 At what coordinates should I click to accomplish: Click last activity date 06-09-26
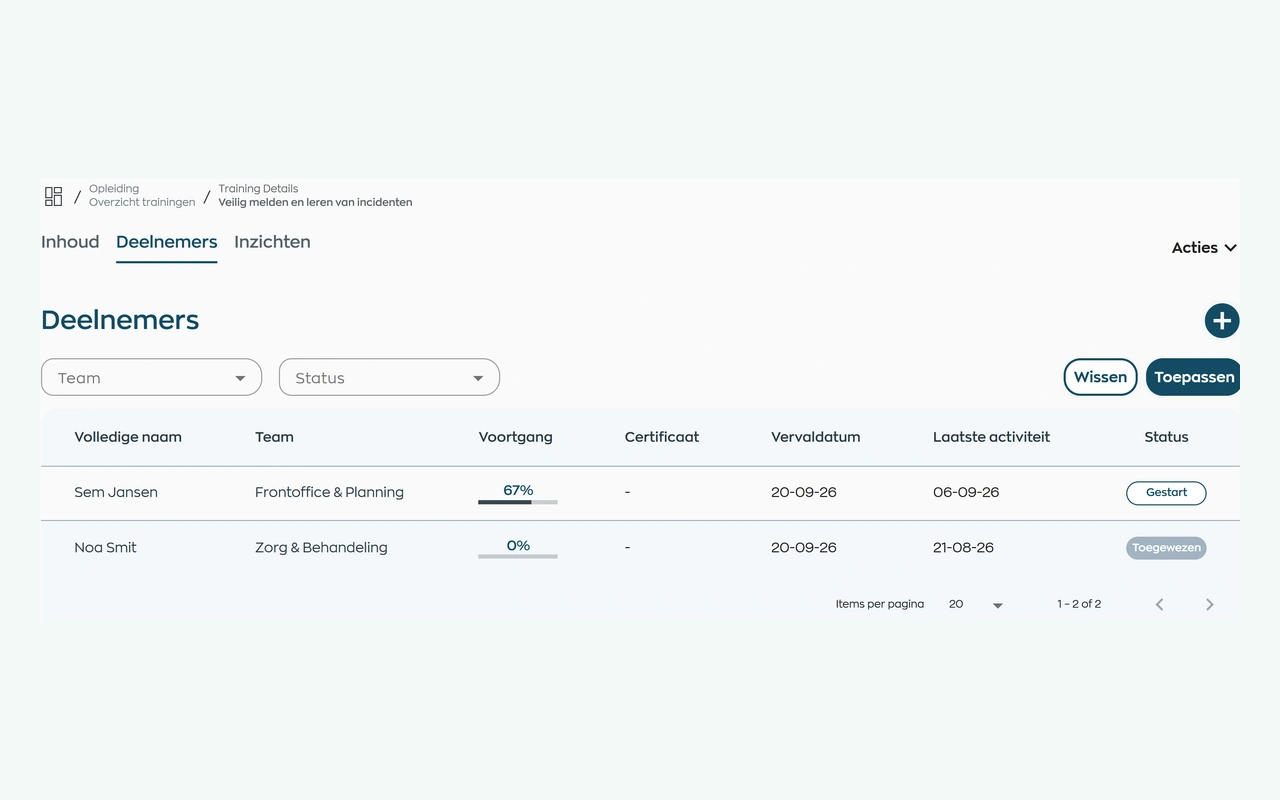pyautogui.click(x=966, y=492)
